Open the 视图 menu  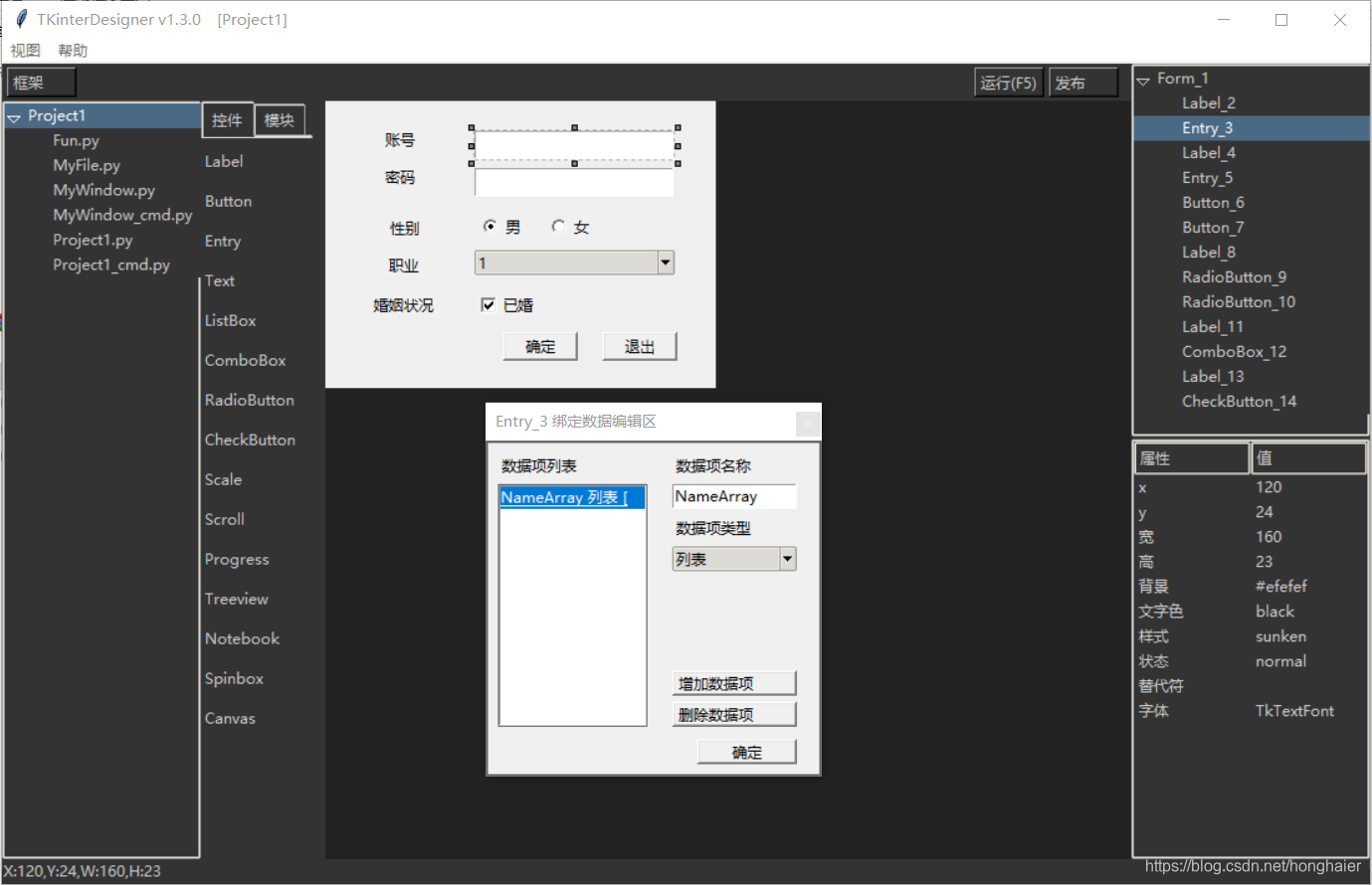point(25,51)
